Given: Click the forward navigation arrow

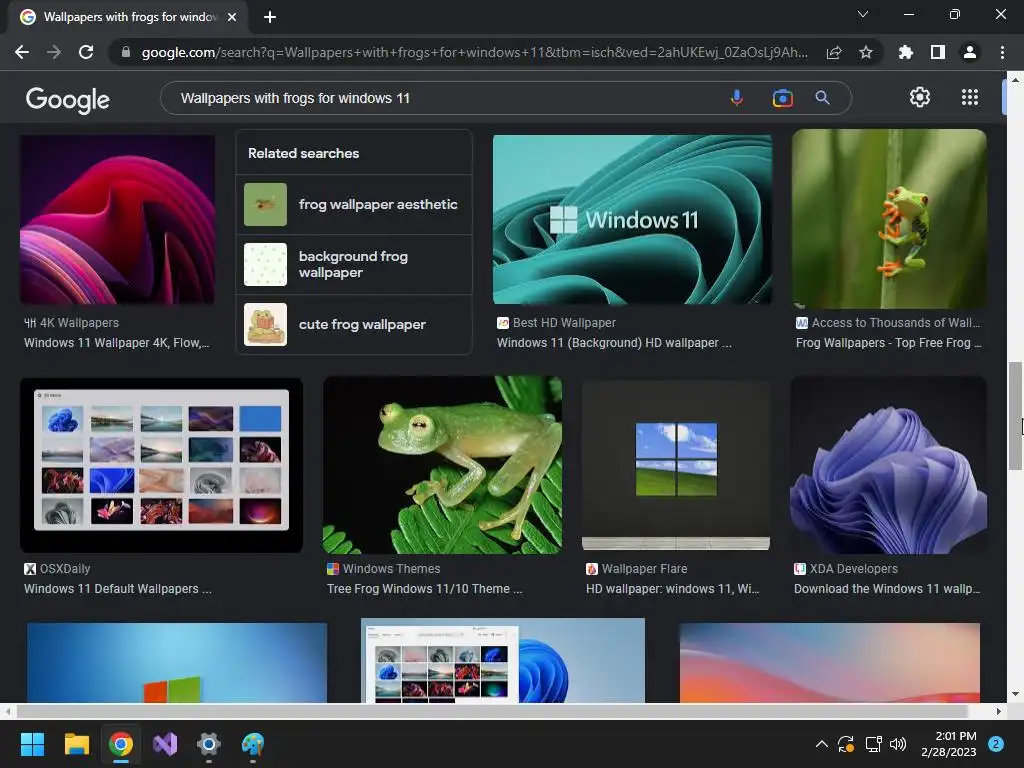Looking at the screenshot, I should (x=54, y=52).
